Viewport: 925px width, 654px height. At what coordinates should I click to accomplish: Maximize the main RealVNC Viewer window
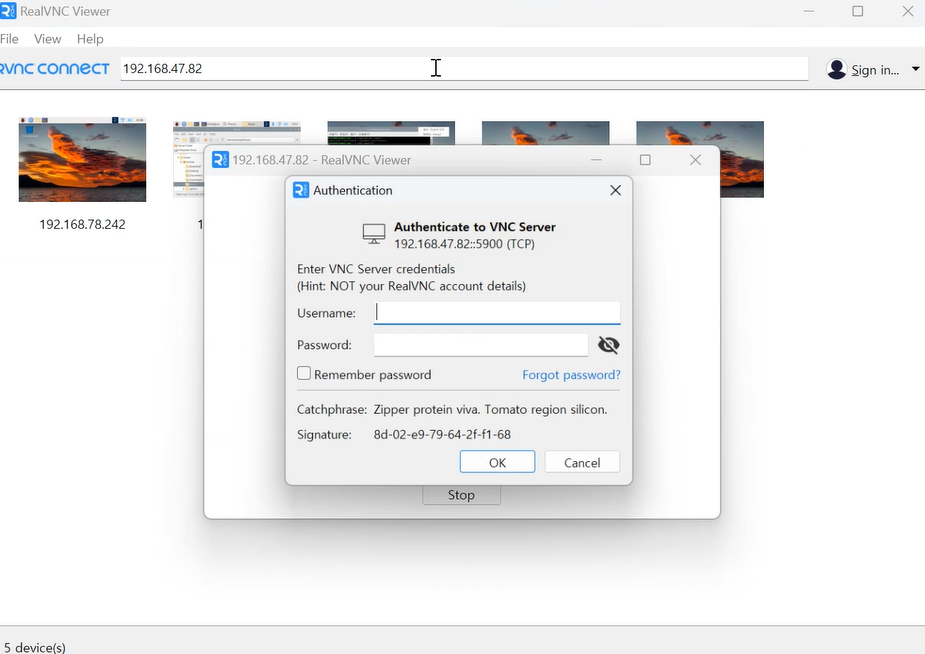tap(858, 11)
